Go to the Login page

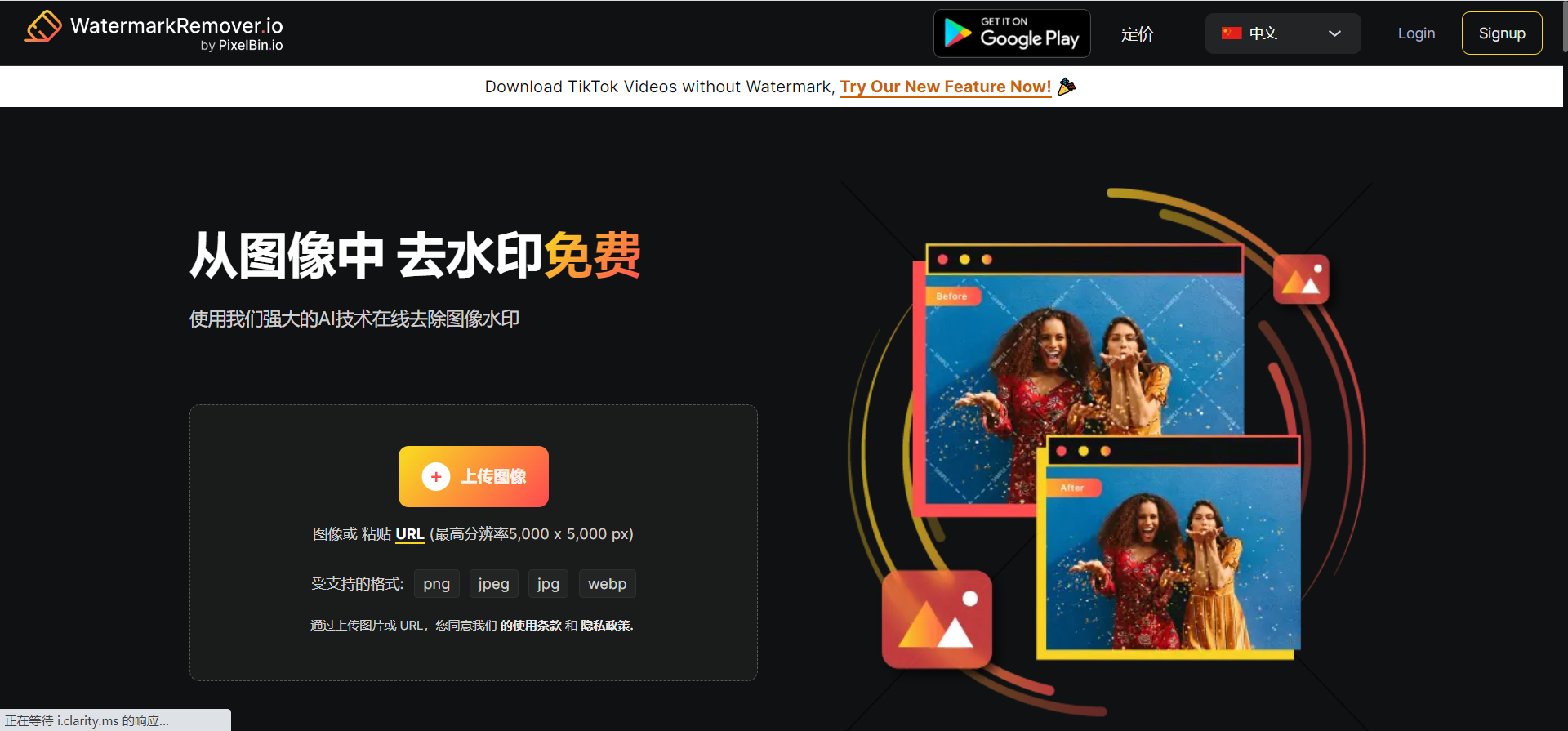pos(1415,33)
